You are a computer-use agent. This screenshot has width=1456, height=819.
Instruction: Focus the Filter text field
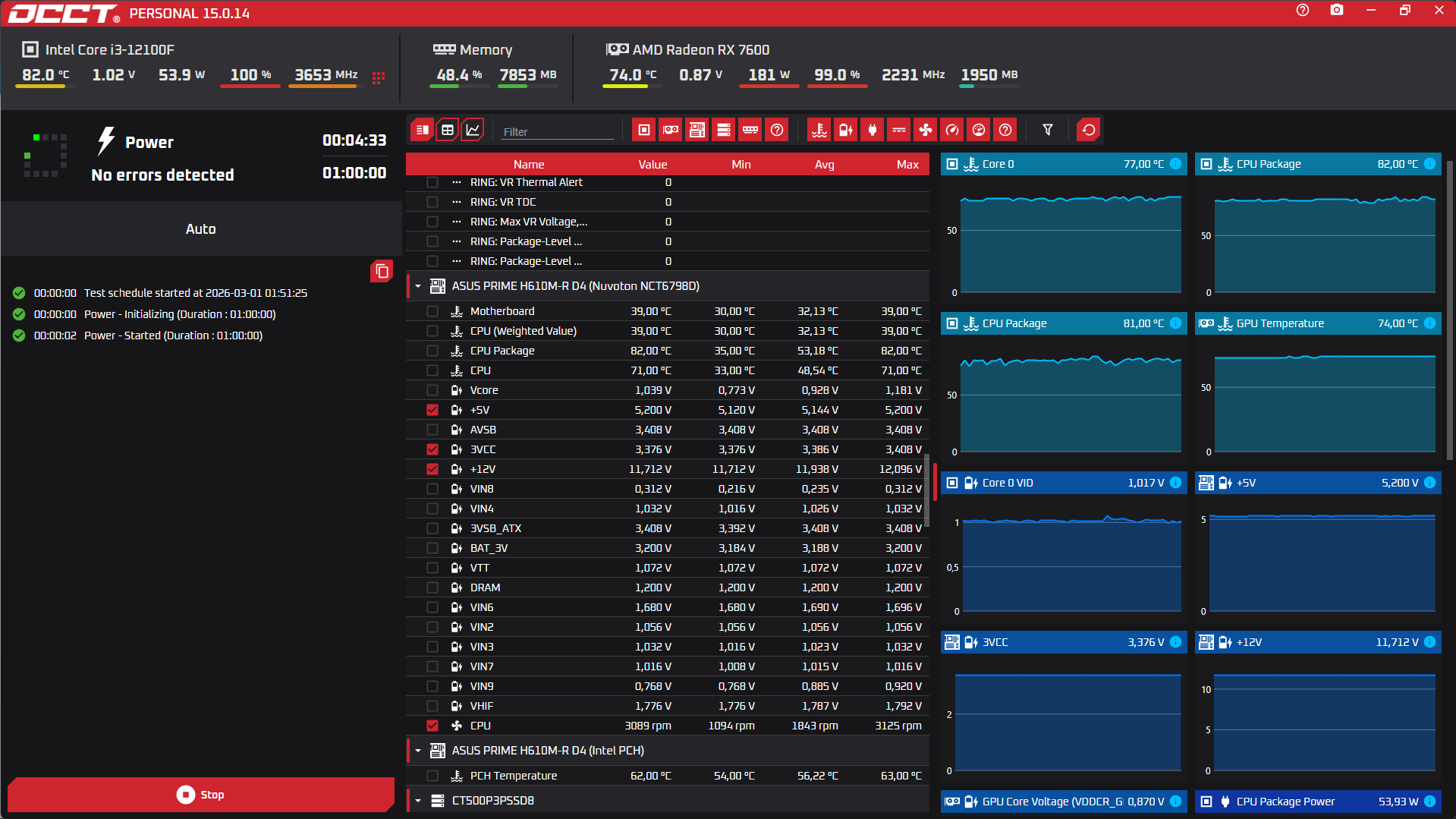pyautogui.click(x=558, y=131)
